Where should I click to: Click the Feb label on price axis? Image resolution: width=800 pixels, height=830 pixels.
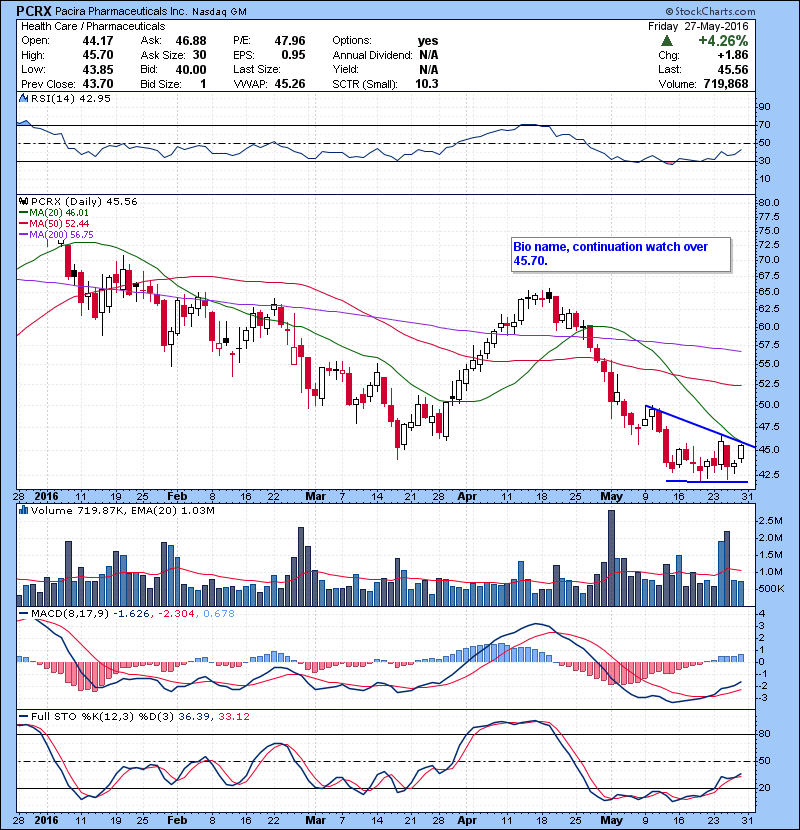177,497
